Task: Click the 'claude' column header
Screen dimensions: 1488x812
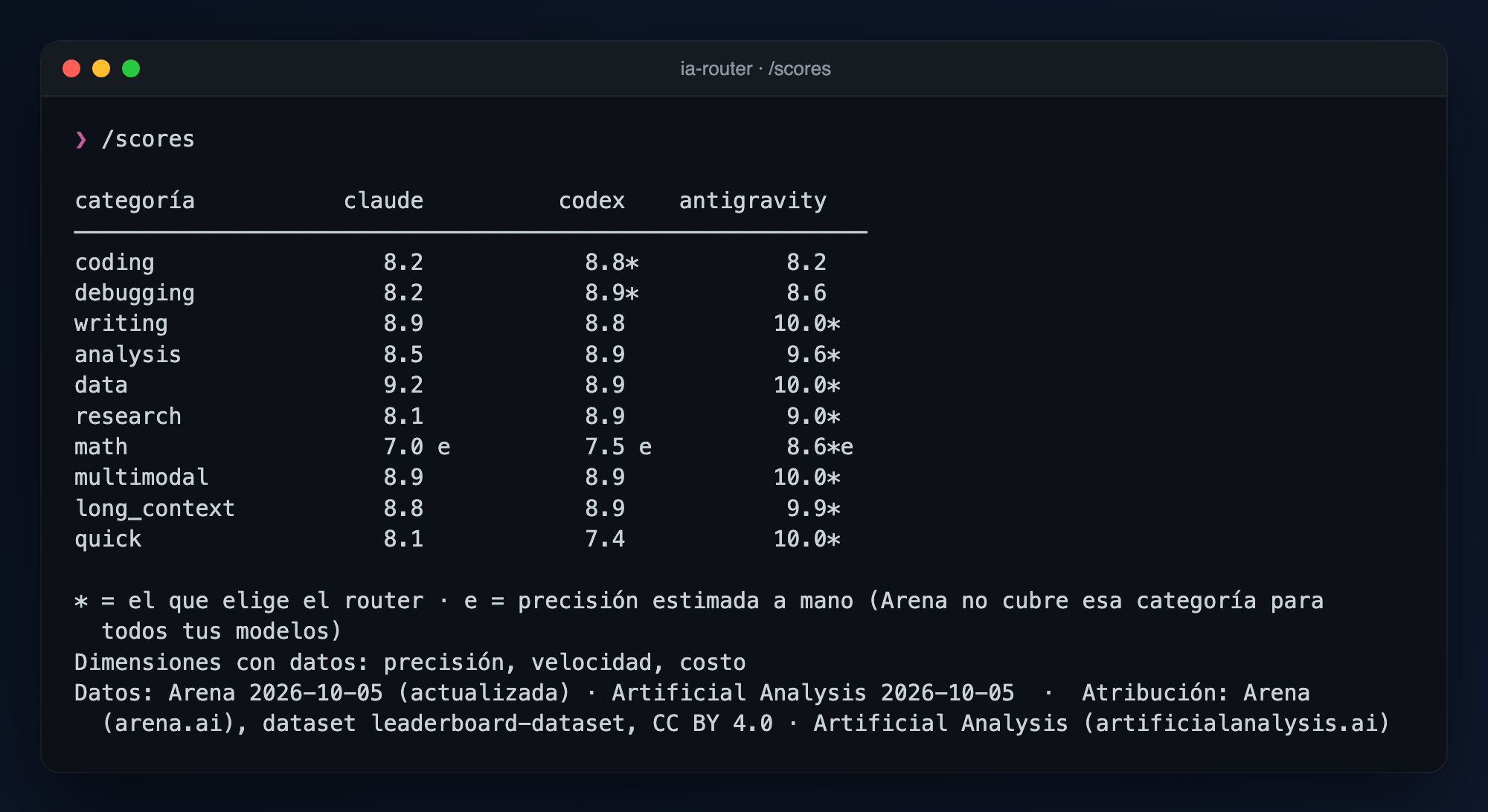Action: click(x=383, y=201)
